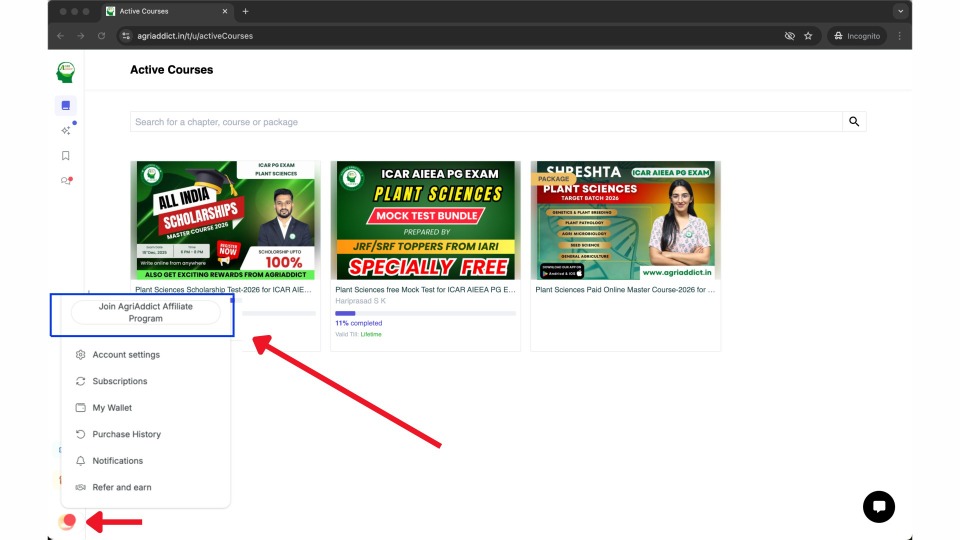Click Join AgriAddict Affiliate Program button
The width and height of the screenshot is (960, 540).
(145, 312)
